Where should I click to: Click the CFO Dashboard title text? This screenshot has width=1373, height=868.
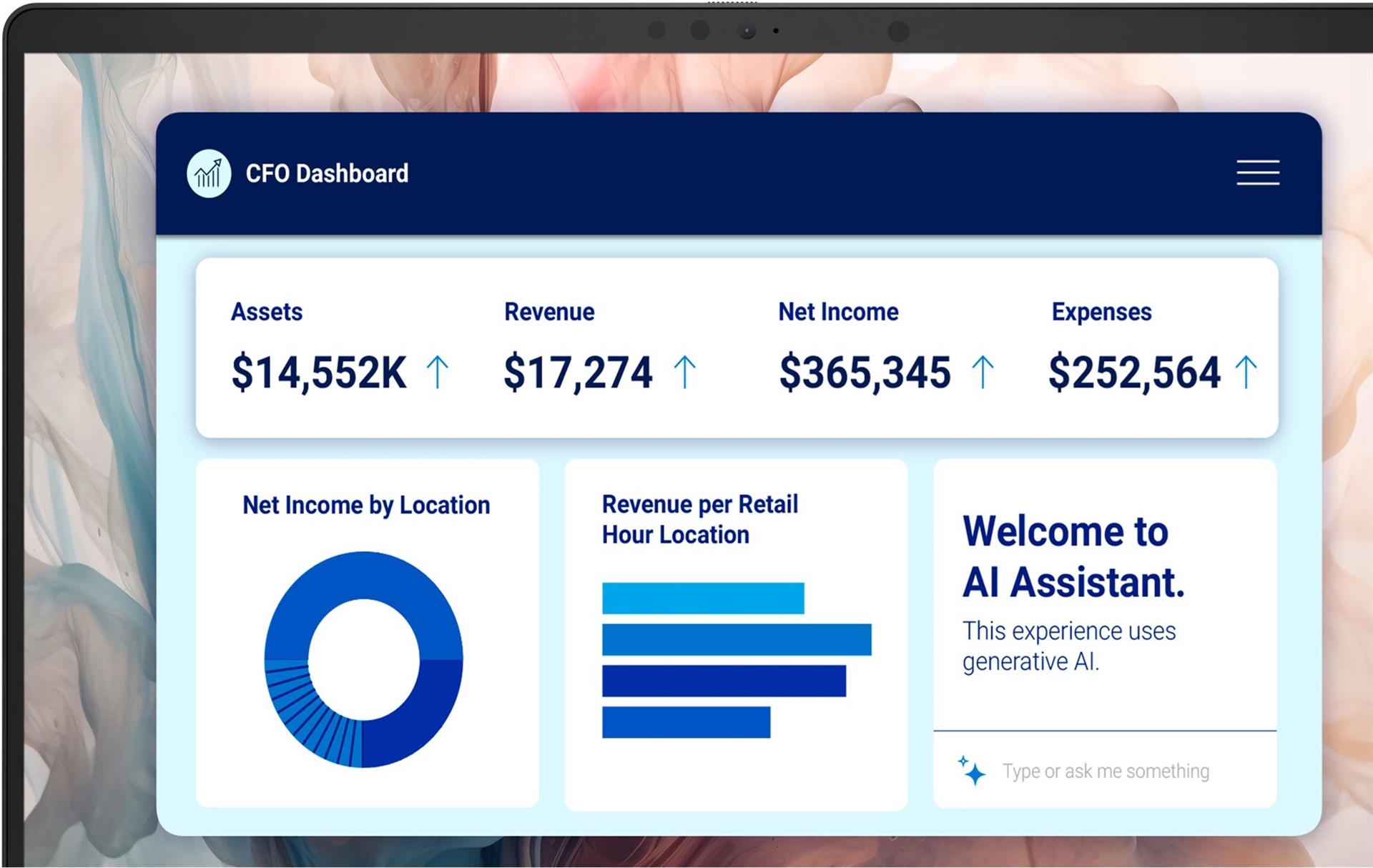tap(327, 174)
